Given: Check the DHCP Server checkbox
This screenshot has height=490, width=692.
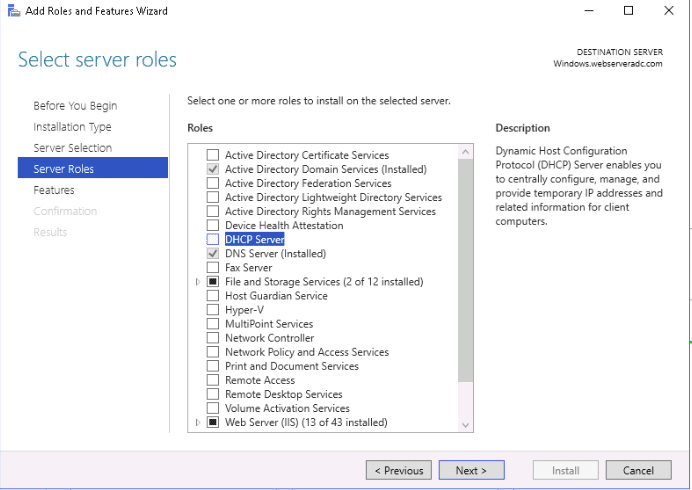Looking at the screenshot, I should [213, 239].
